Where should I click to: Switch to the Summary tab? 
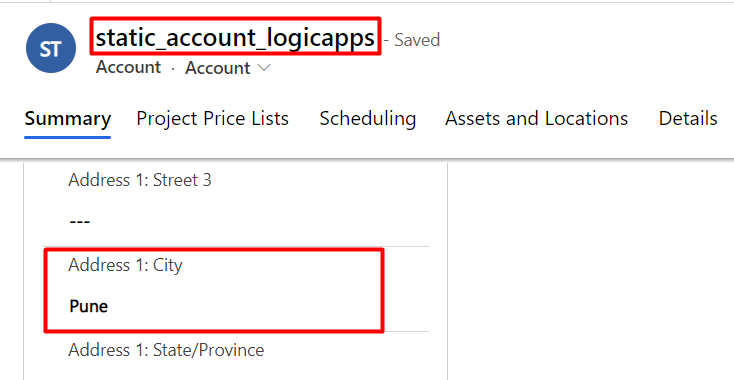point(67,119)
